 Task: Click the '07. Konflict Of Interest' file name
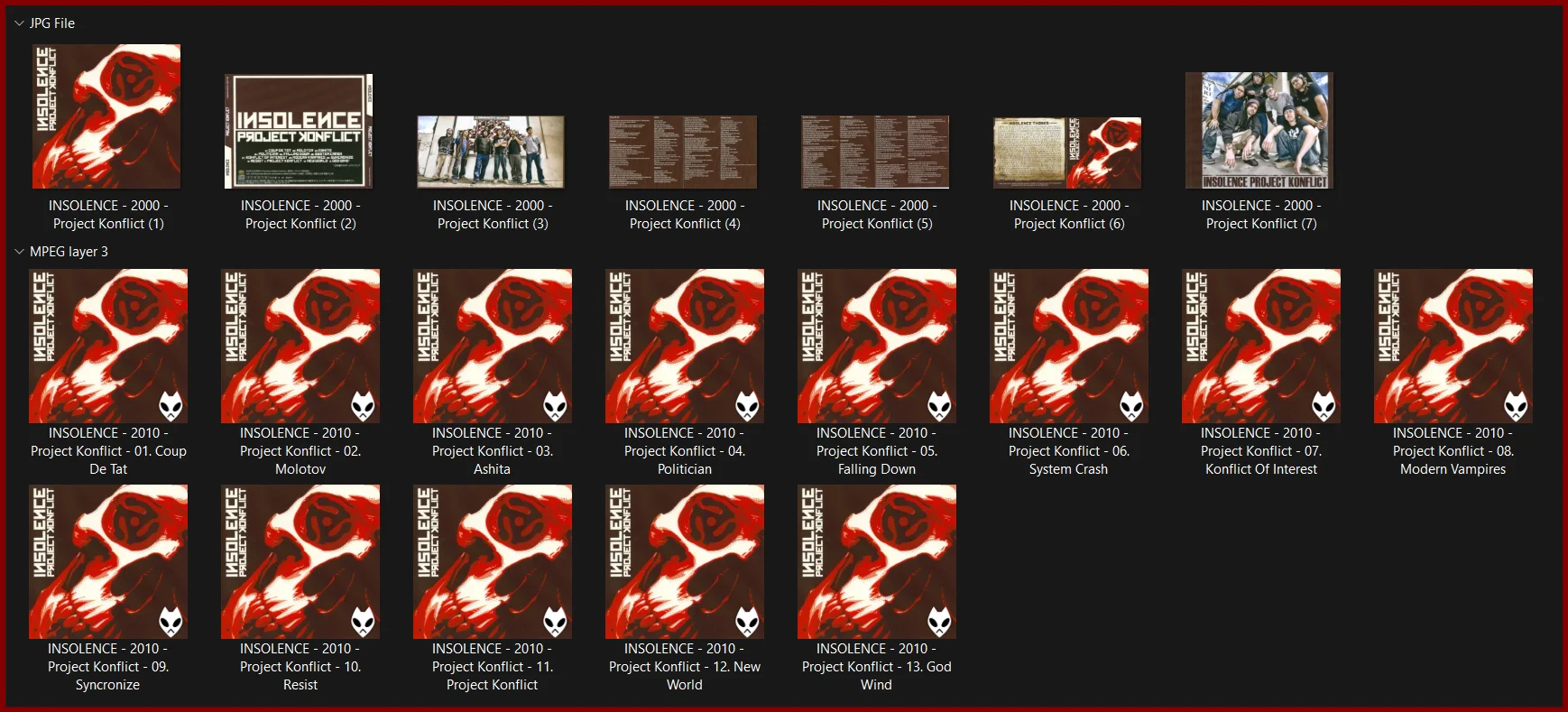tap(1261, 451)
